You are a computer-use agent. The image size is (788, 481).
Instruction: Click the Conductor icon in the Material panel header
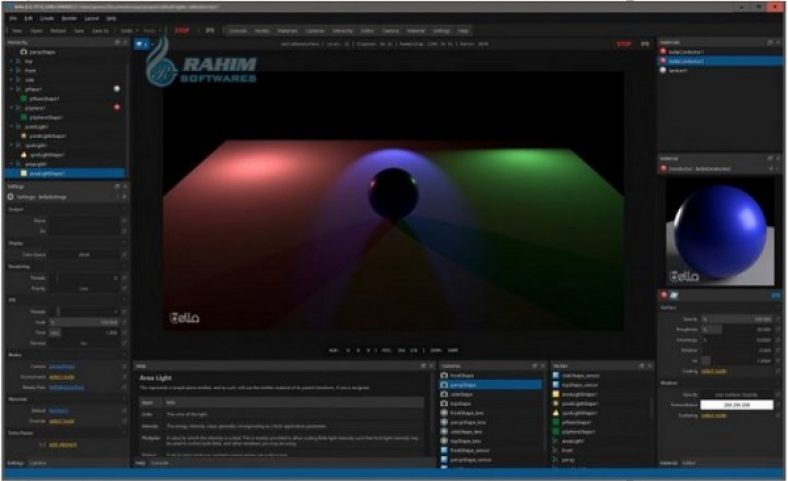pos(663,169)
